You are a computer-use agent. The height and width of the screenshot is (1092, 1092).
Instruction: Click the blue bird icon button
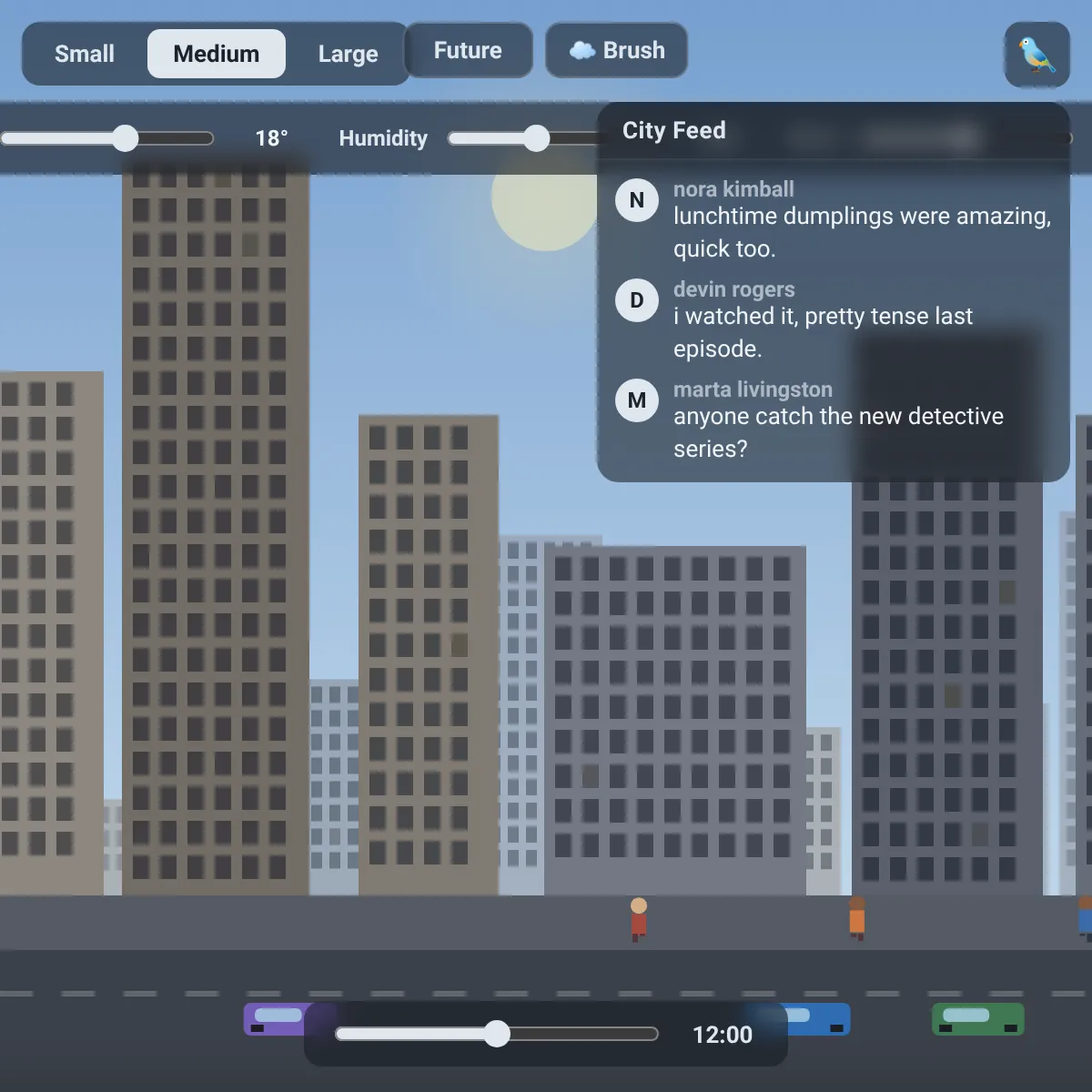pyautogui.click(x=1037, y=55)
